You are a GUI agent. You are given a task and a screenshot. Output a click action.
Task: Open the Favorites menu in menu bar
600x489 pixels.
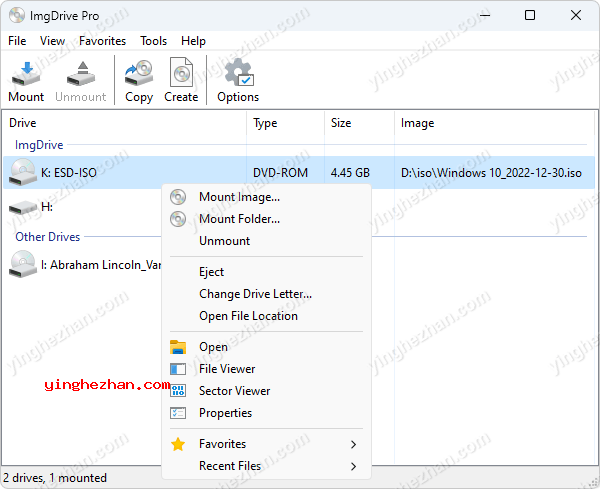point(102,41)
